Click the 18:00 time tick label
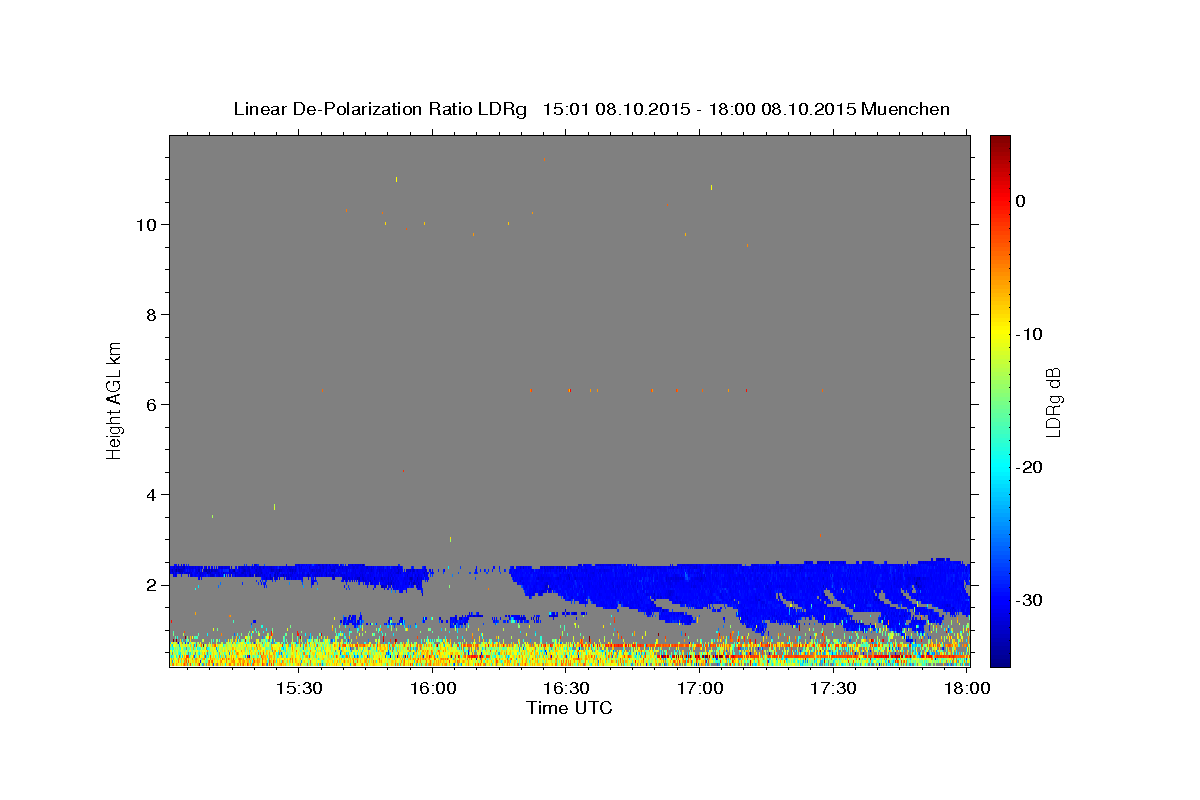The width and height of the screenshot is (1200, 800). pos(967,689)
